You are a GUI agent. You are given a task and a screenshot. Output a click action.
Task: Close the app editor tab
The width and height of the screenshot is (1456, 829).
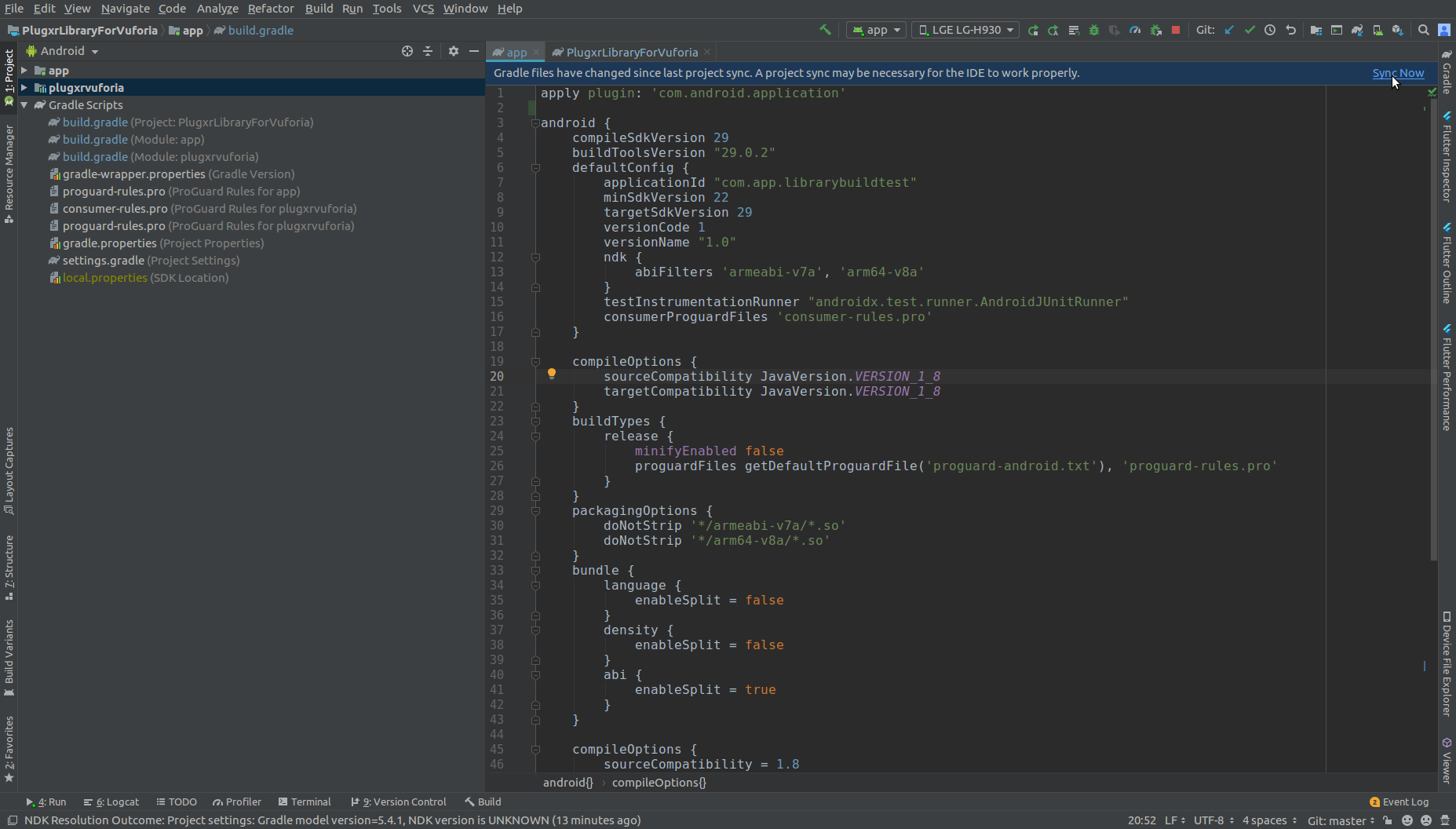[x=536, y=53]
